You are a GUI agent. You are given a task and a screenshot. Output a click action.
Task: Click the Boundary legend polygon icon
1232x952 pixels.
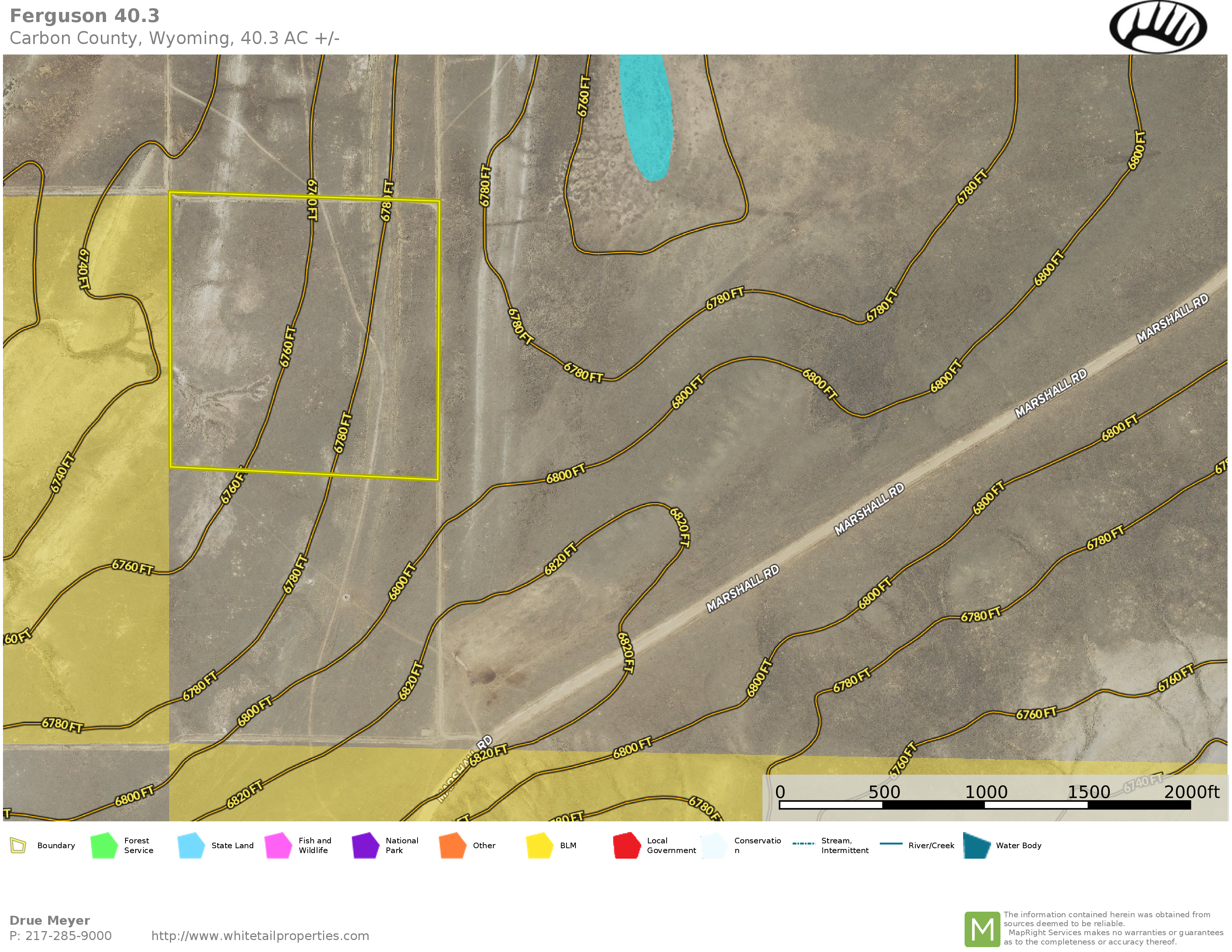point(18,845)
